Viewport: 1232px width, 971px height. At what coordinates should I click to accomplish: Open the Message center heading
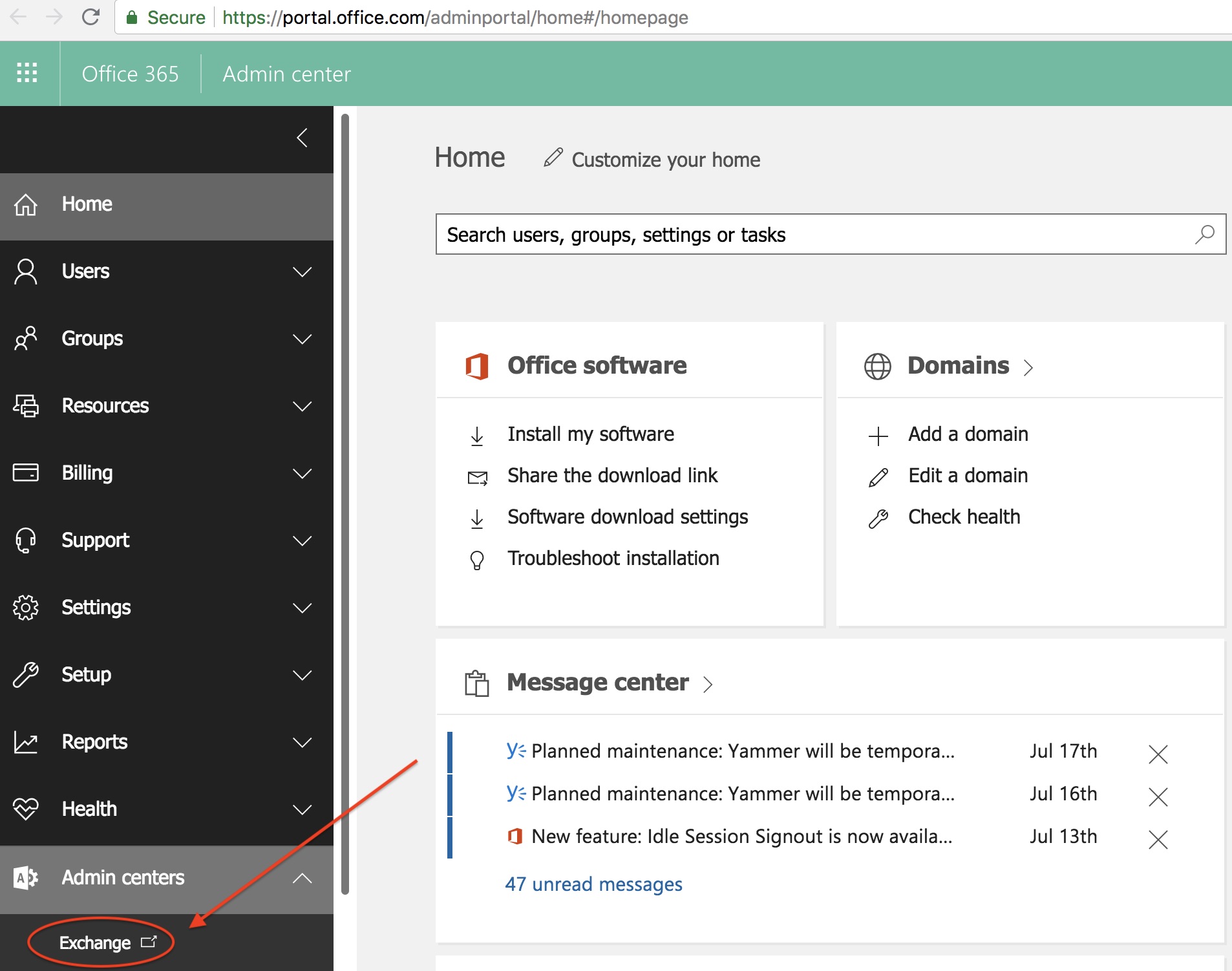(x=598, y=682)
